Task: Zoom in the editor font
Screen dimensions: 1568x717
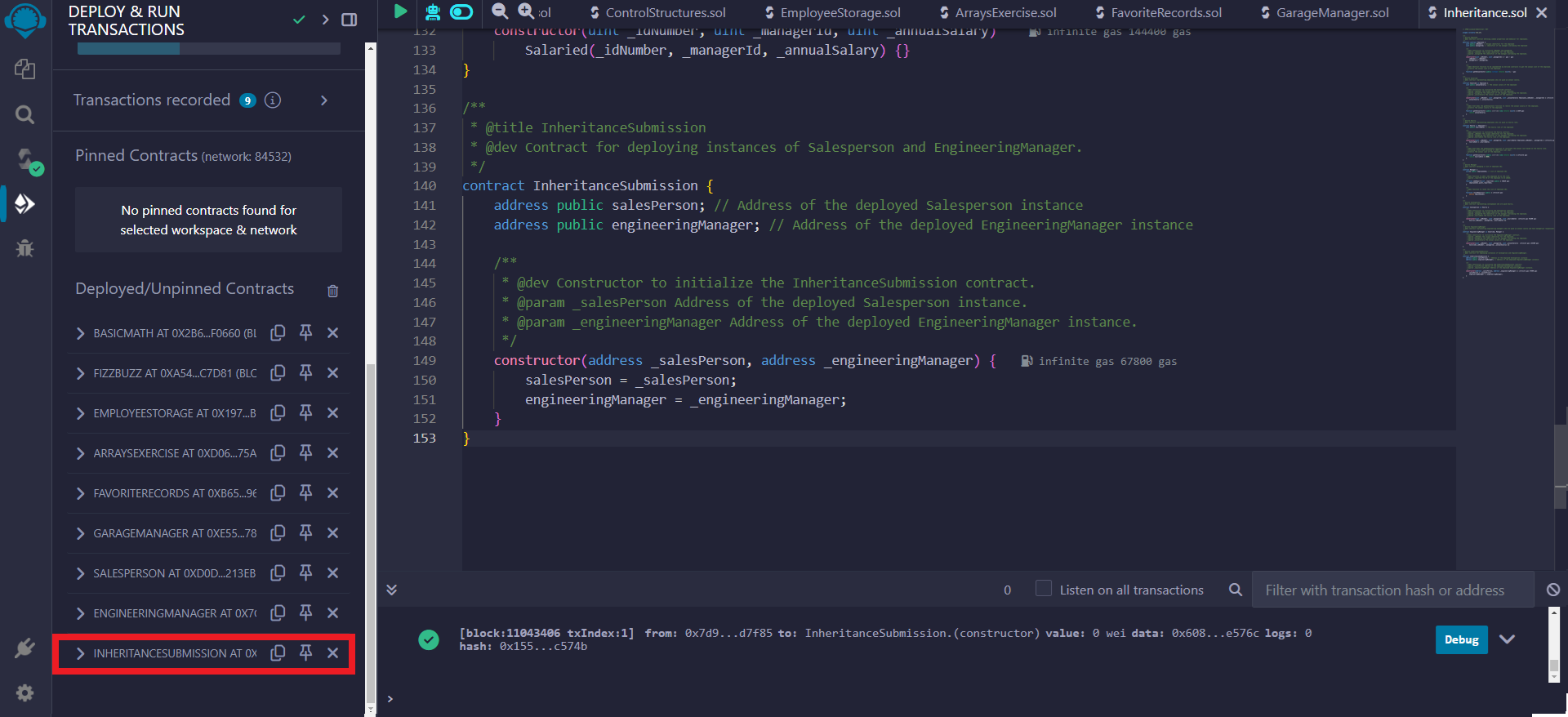Action: 527,11
